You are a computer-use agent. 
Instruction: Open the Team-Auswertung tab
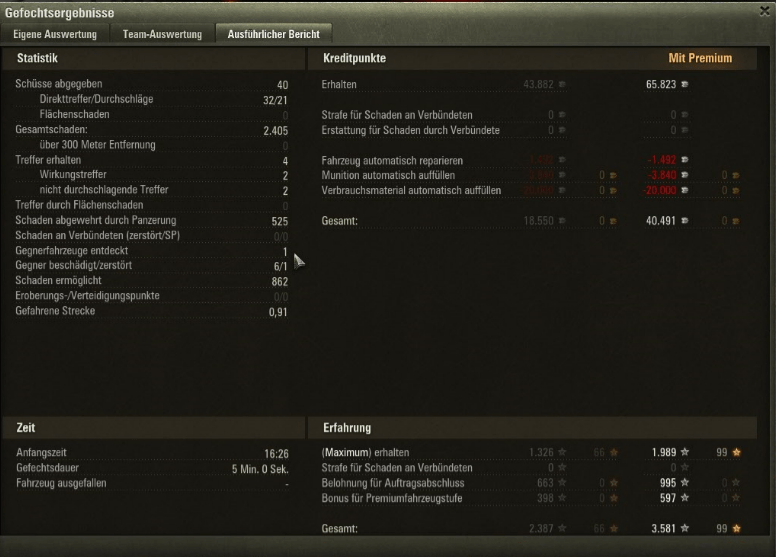point(162,34)
